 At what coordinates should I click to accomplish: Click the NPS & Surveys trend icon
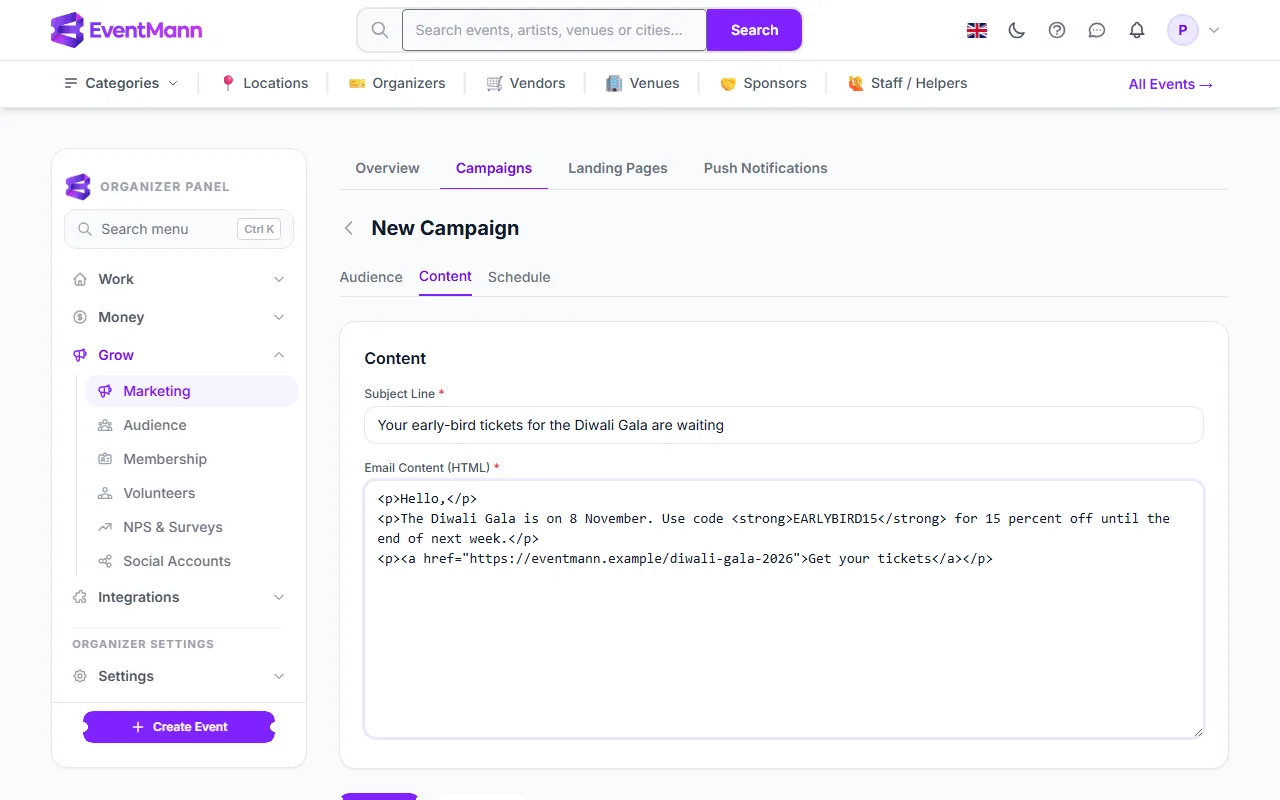[105, 527]
